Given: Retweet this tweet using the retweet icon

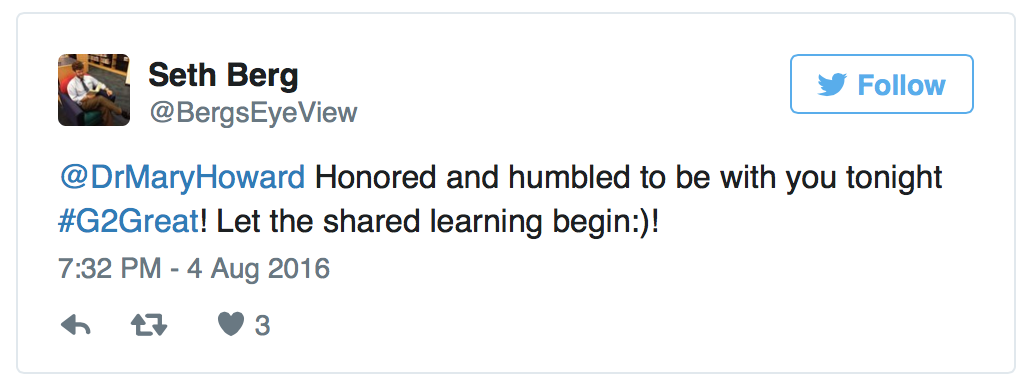Looking at the screenshot, I should pyautogui.click(x=149, y=325).
